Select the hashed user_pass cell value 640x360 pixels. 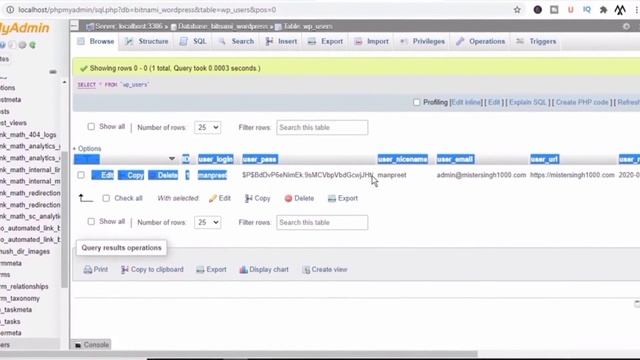coord(307,175)
